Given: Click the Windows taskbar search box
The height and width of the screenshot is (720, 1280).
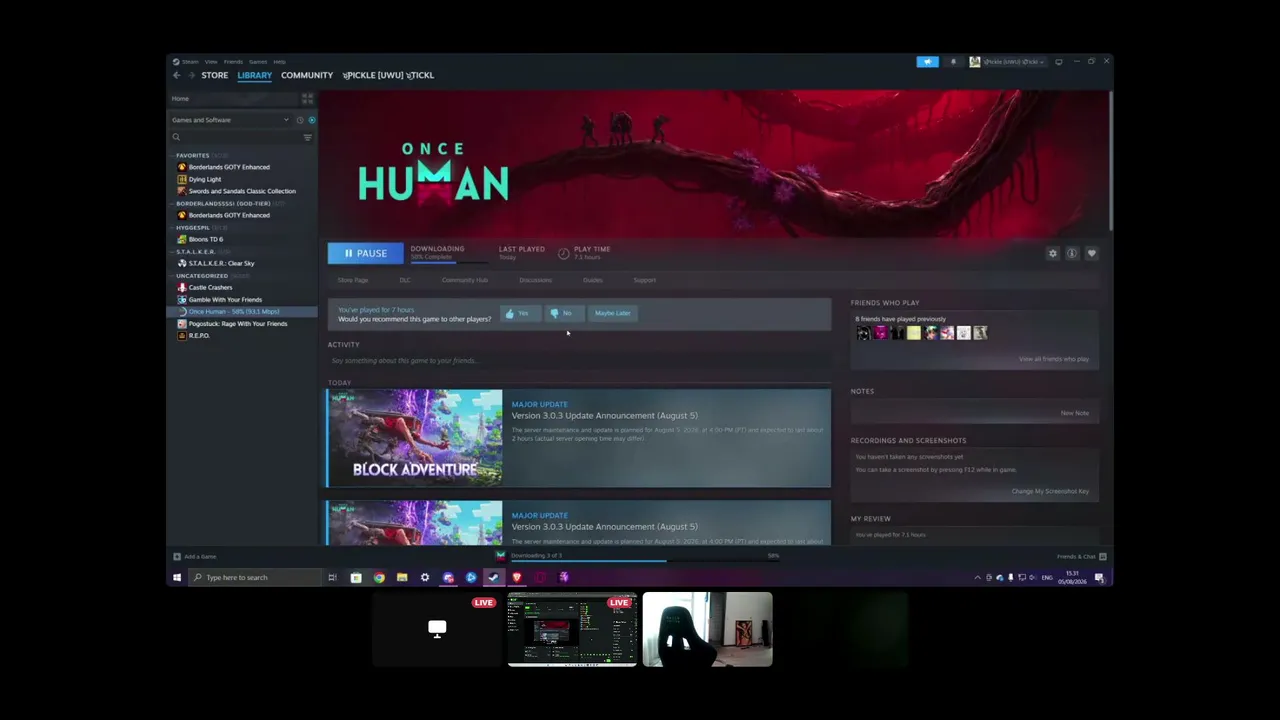Looking at the screenshot, I should click(x=255, y=577).
